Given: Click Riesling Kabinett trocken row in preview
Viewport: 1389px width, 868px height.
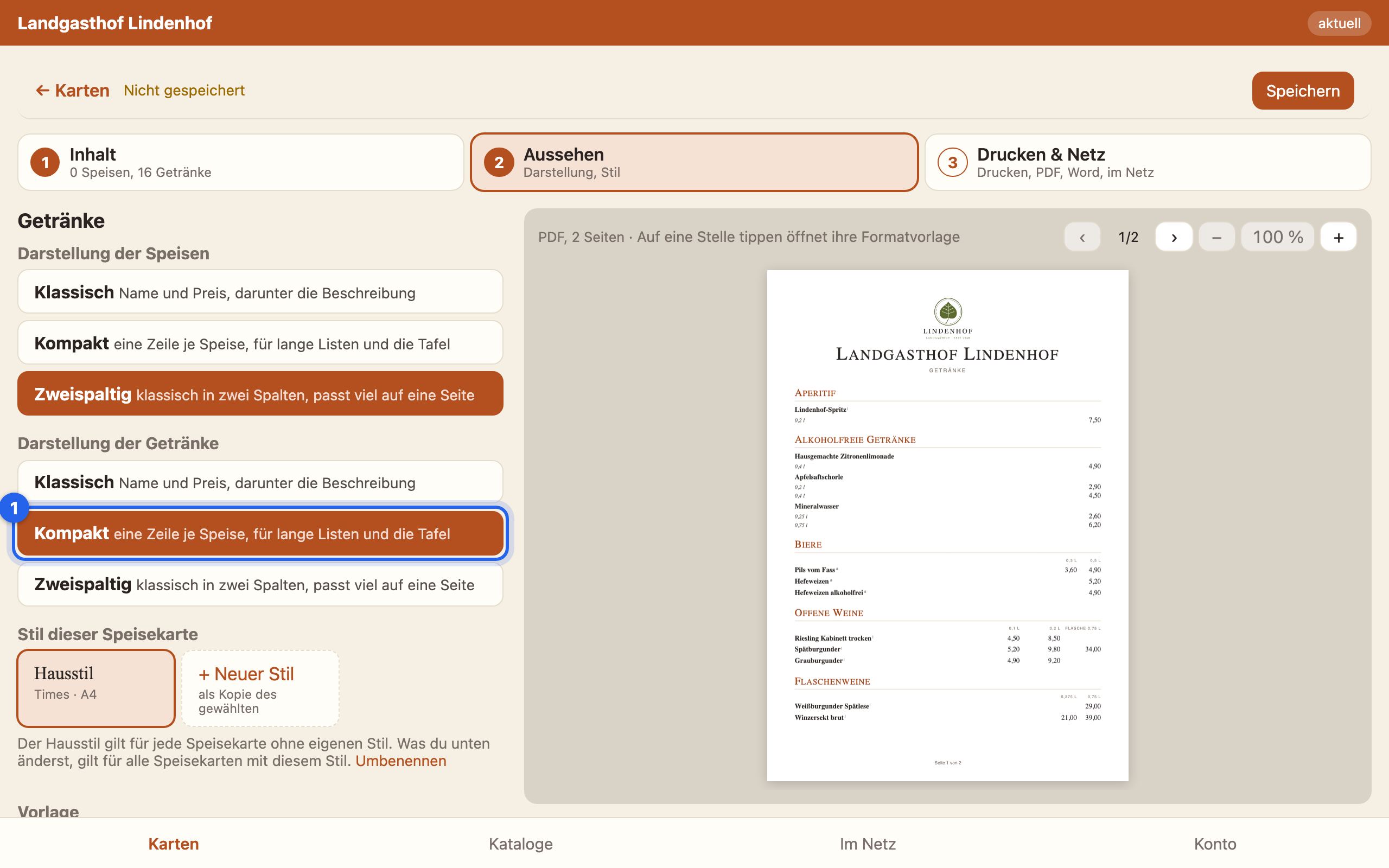Looking at the screenshot, I should click(x=947, y=639).
